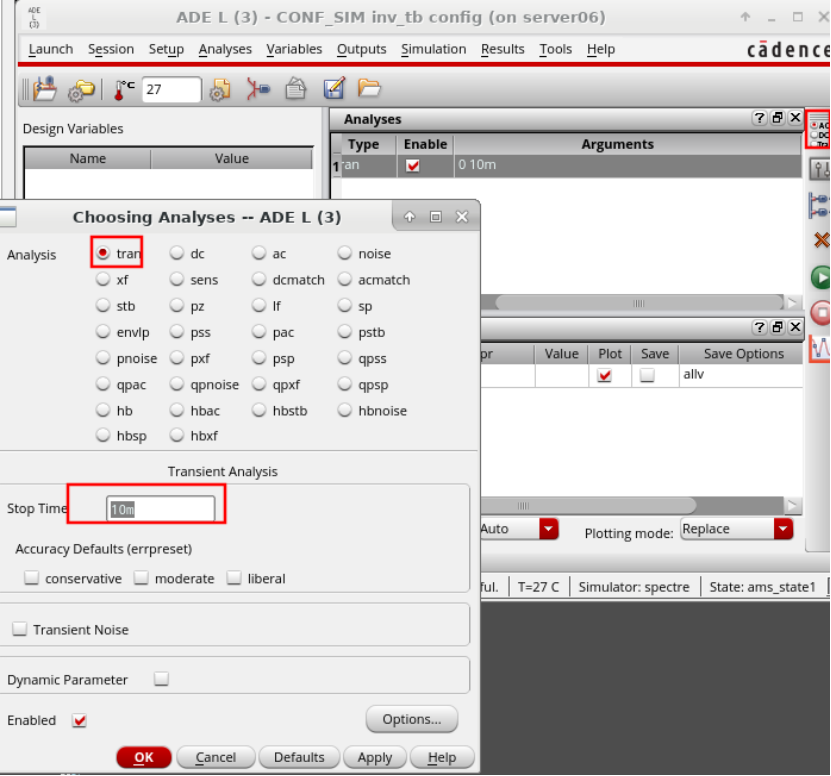Screen dimensions: 831x776
Task: Click the orange X delete icon
Action: [821, 240]
